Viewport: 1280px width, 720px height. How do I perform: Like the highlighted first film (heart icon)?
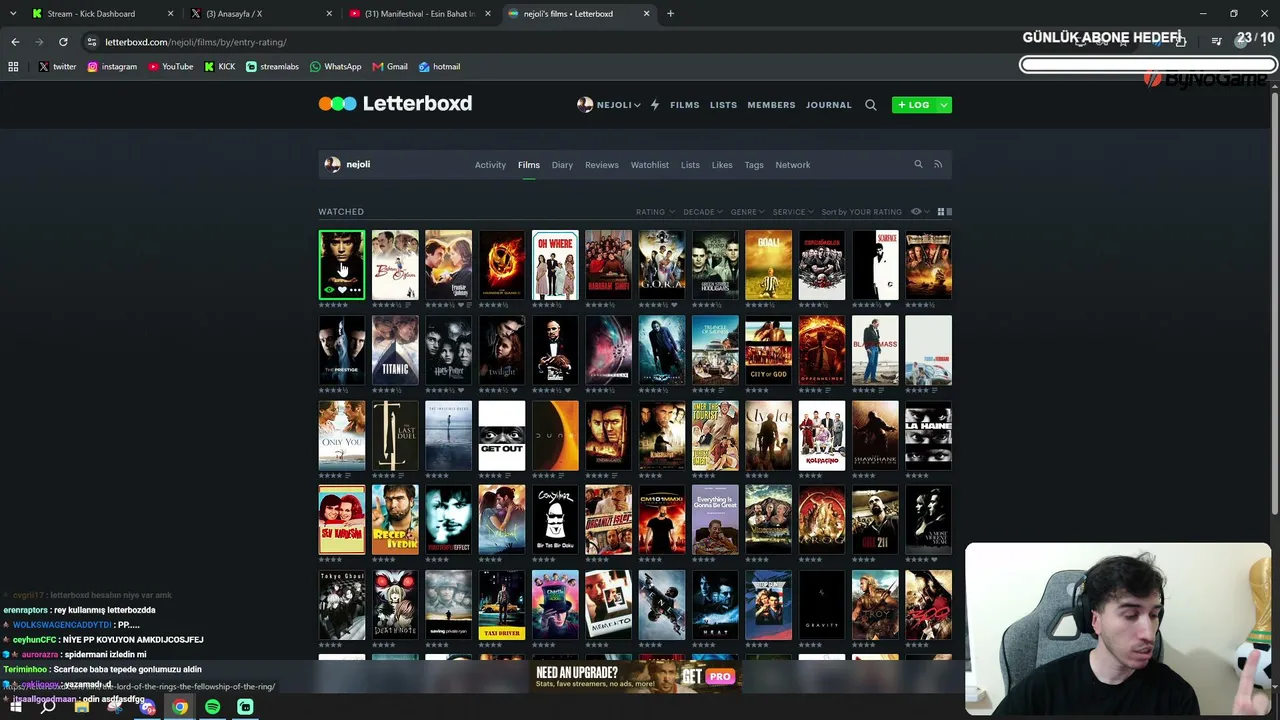342,289
